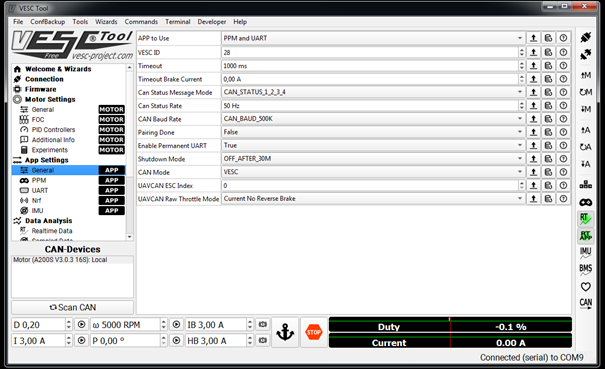Run current play button next to I 3,00 A
The image size is (605, 369).
click(81, 340)
